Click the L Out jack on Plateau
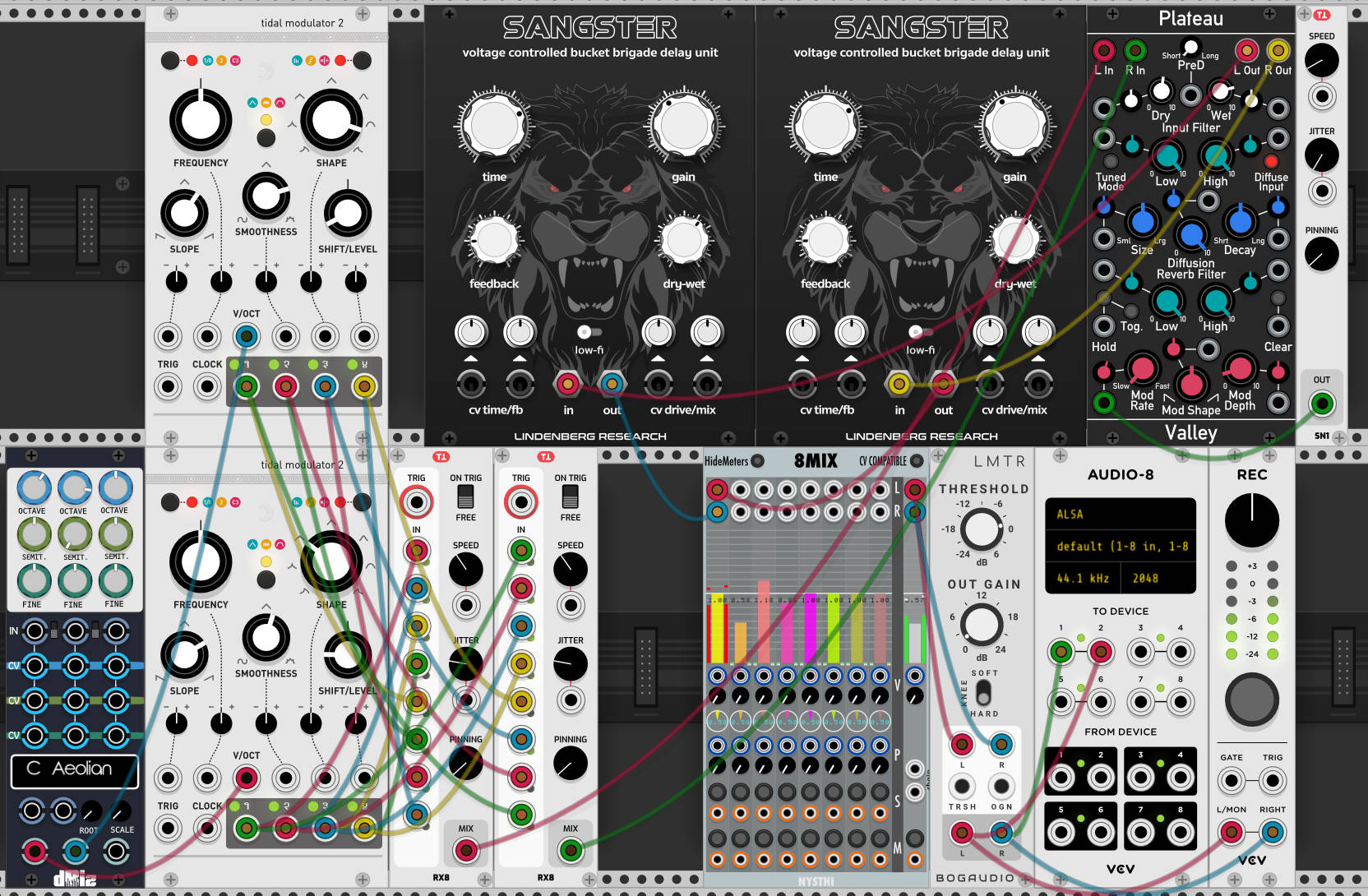Screen dimensions: 1368x896 tap(1247, 51)
